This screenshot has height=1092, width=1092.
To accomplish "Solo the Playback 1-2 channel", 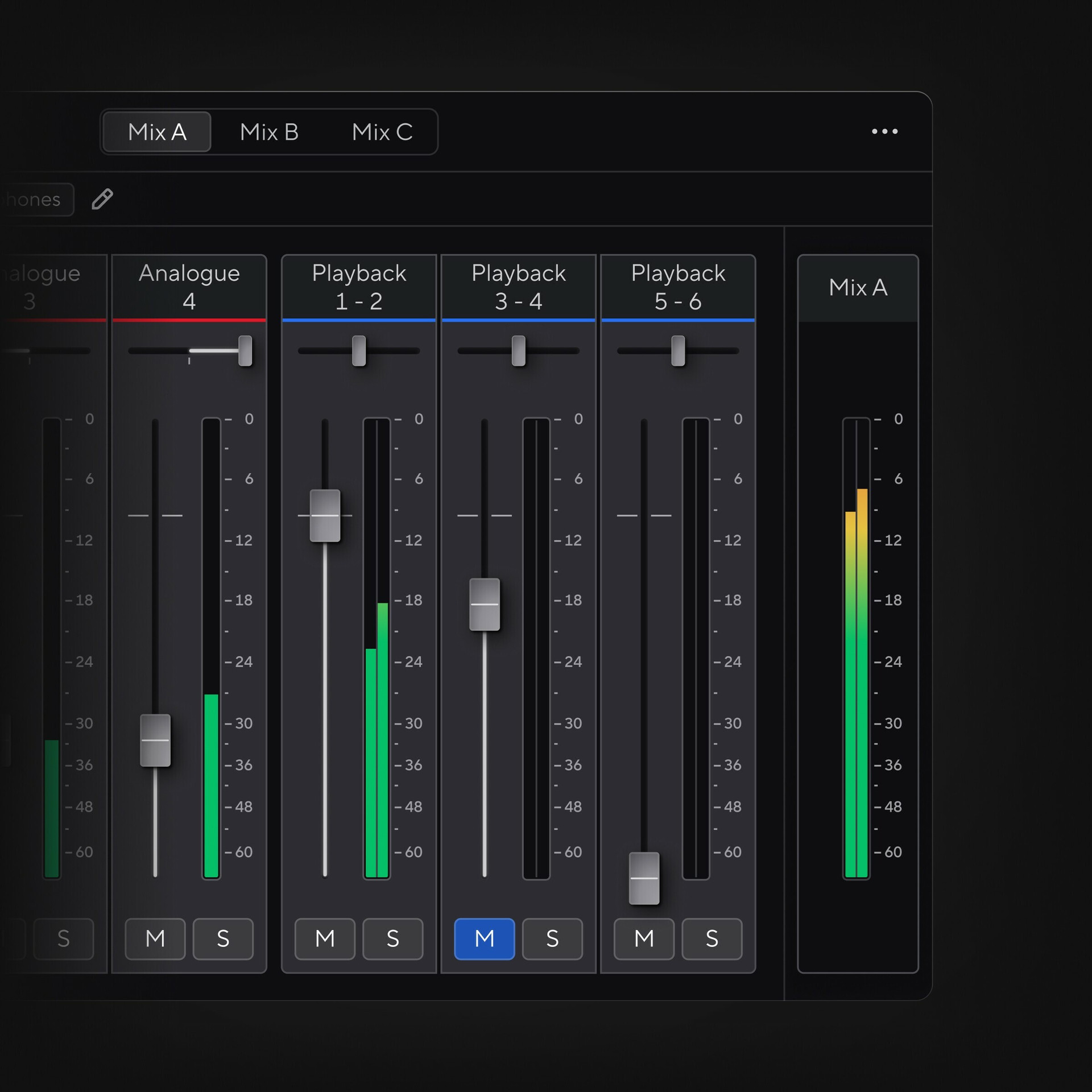I will tap(392, 938).
